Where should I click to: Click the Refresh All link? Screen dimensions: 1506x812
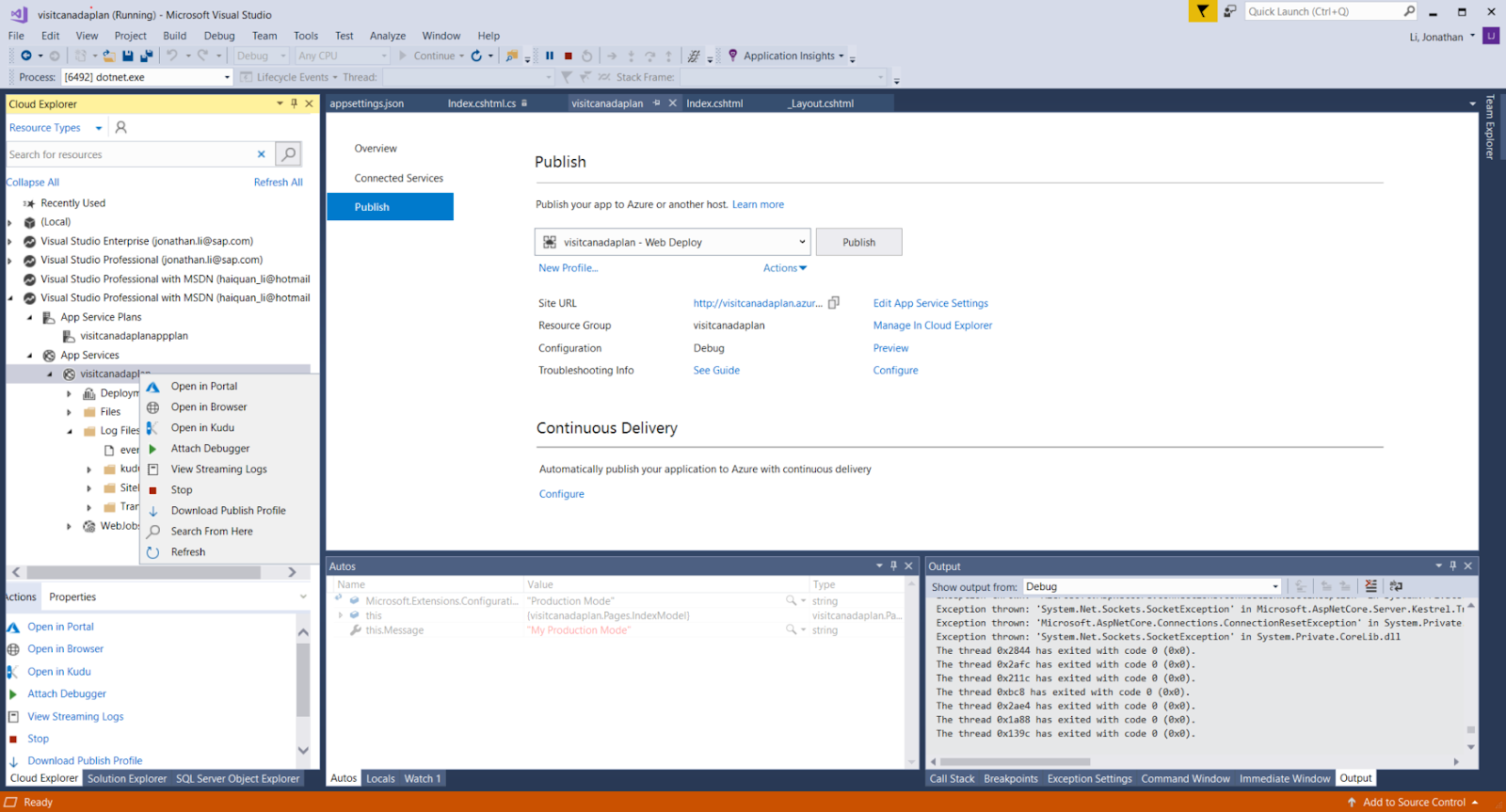[x=279, y=183]
